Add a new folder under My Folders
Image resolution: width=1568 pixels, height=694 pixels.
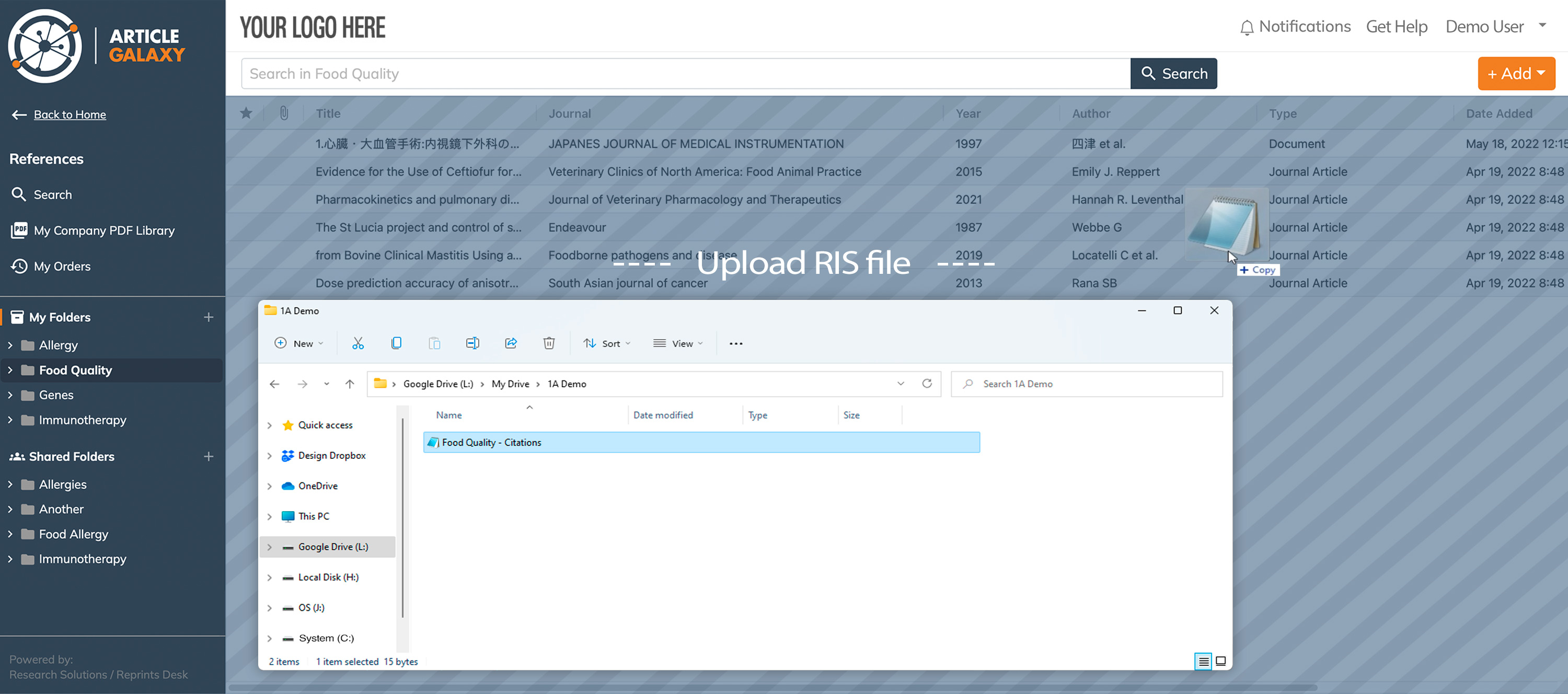coord(209,317)
